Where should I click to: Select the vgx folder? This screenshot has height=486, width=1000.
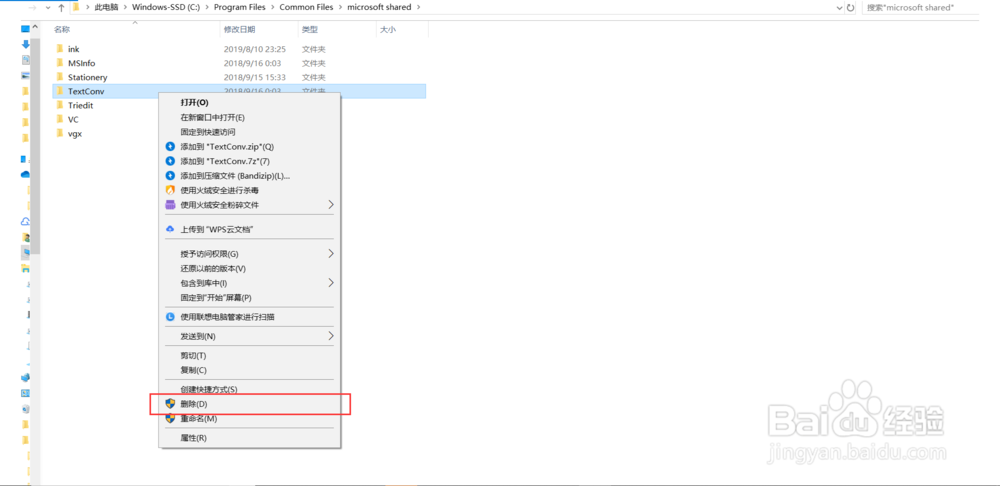(x=75, y=134)
